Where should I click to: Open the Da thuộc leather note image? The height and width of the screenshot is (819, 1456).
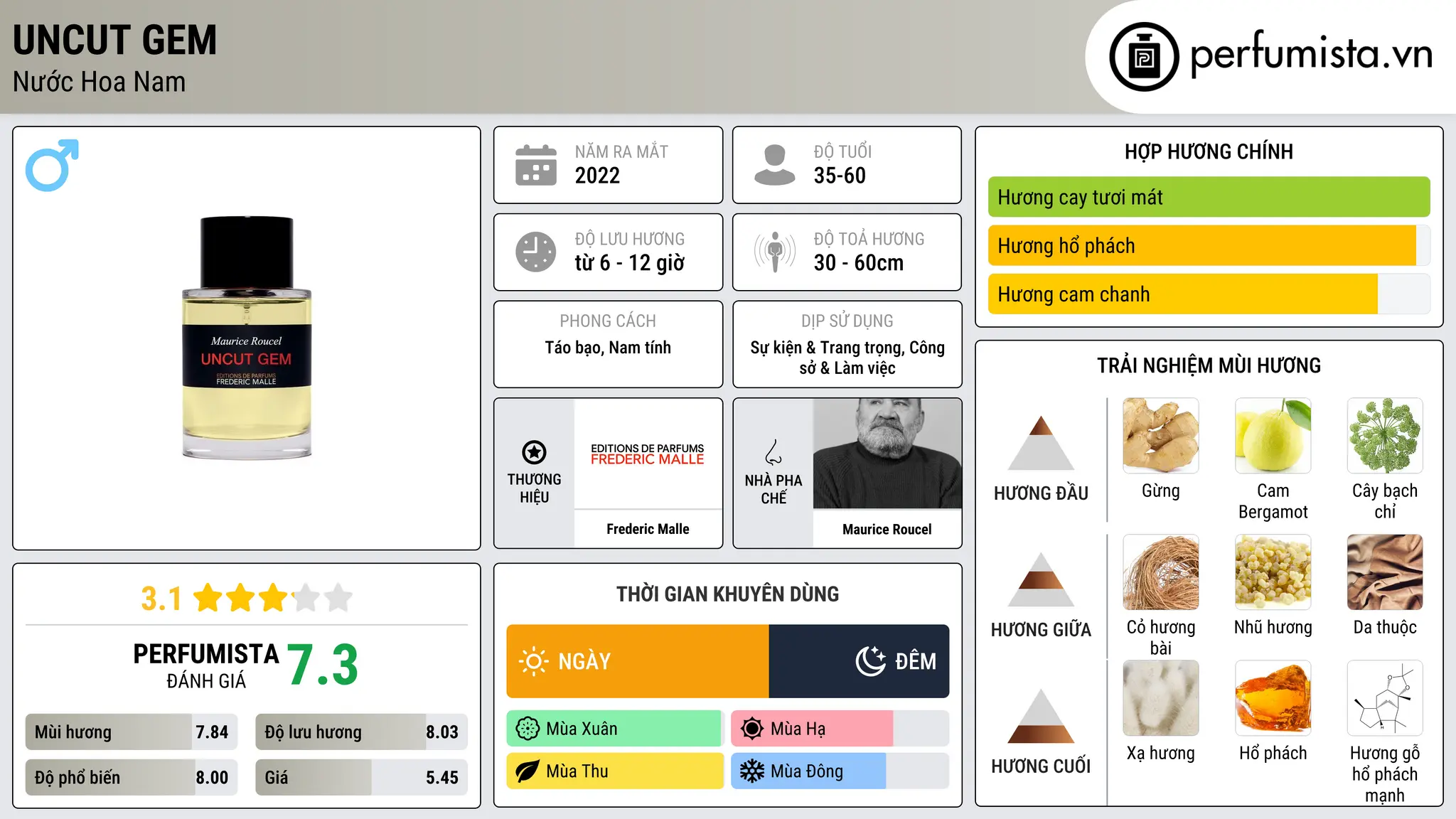1385,572
